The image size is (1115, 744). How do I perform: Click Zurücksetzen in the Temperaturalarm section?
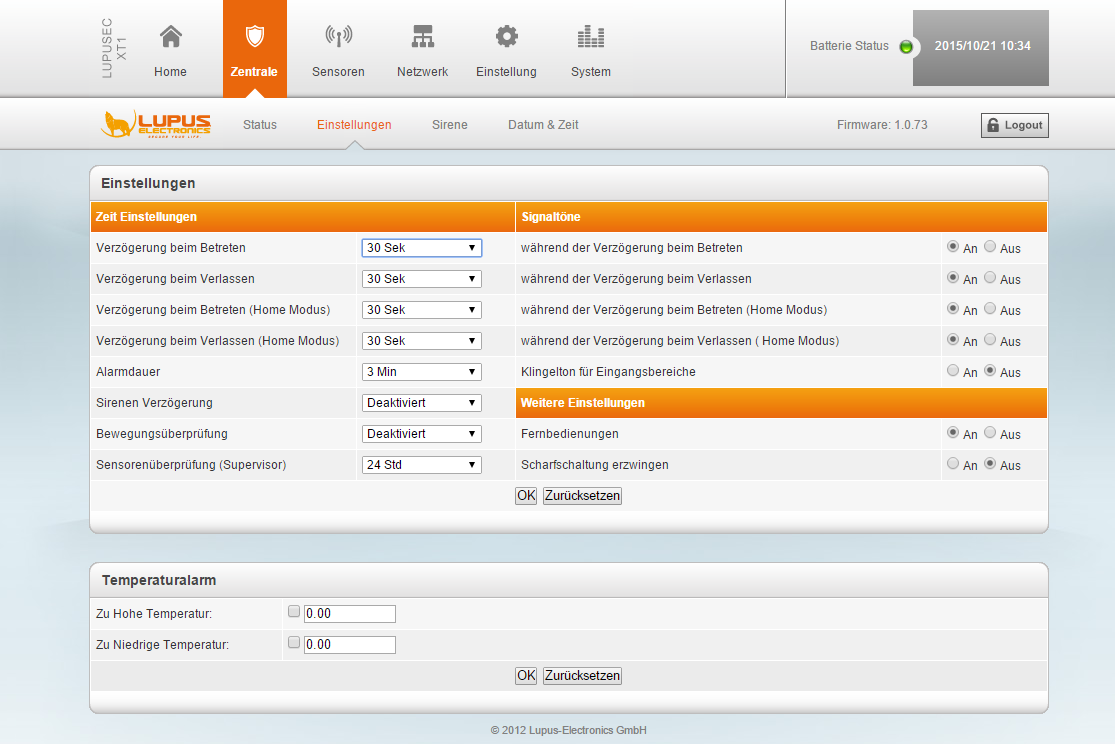click(582, 676)
